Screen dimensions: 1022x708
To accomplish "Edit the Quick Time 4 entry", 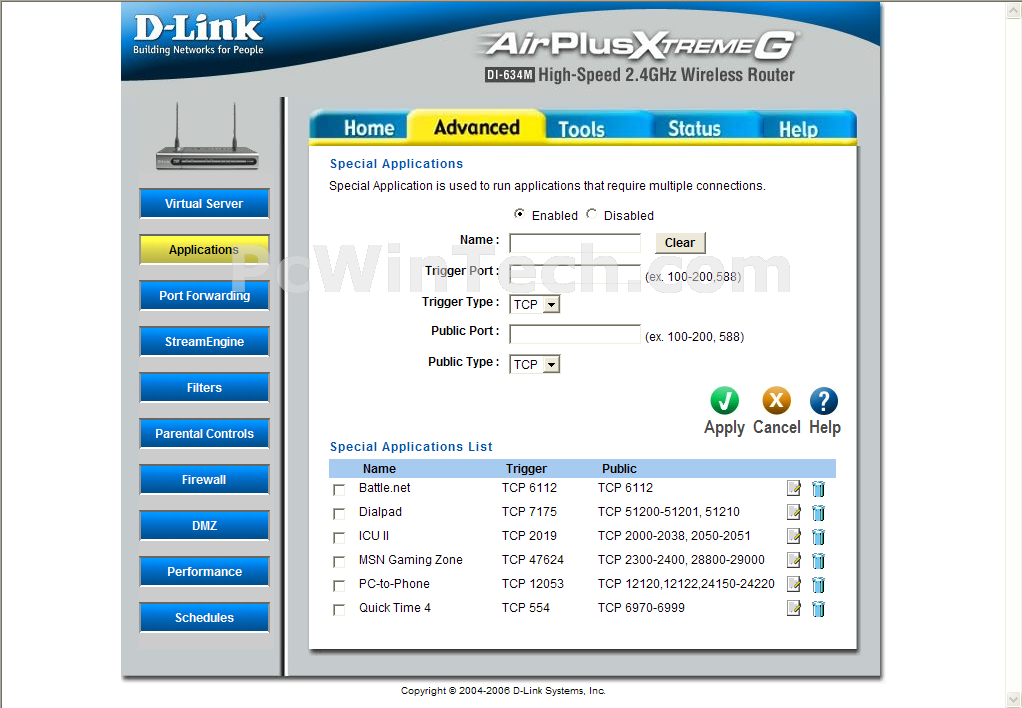I will [x=793, y=608].
